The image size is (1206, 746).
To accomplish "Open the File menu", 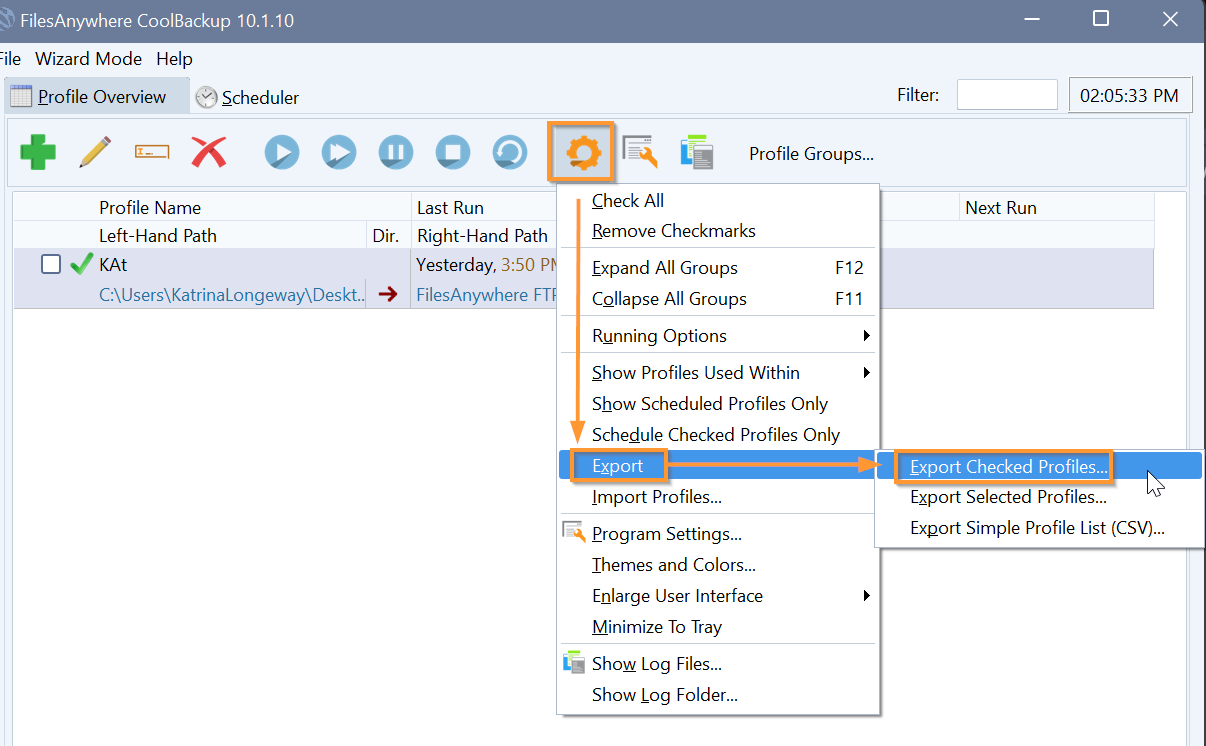I will [x=11, y=59].
